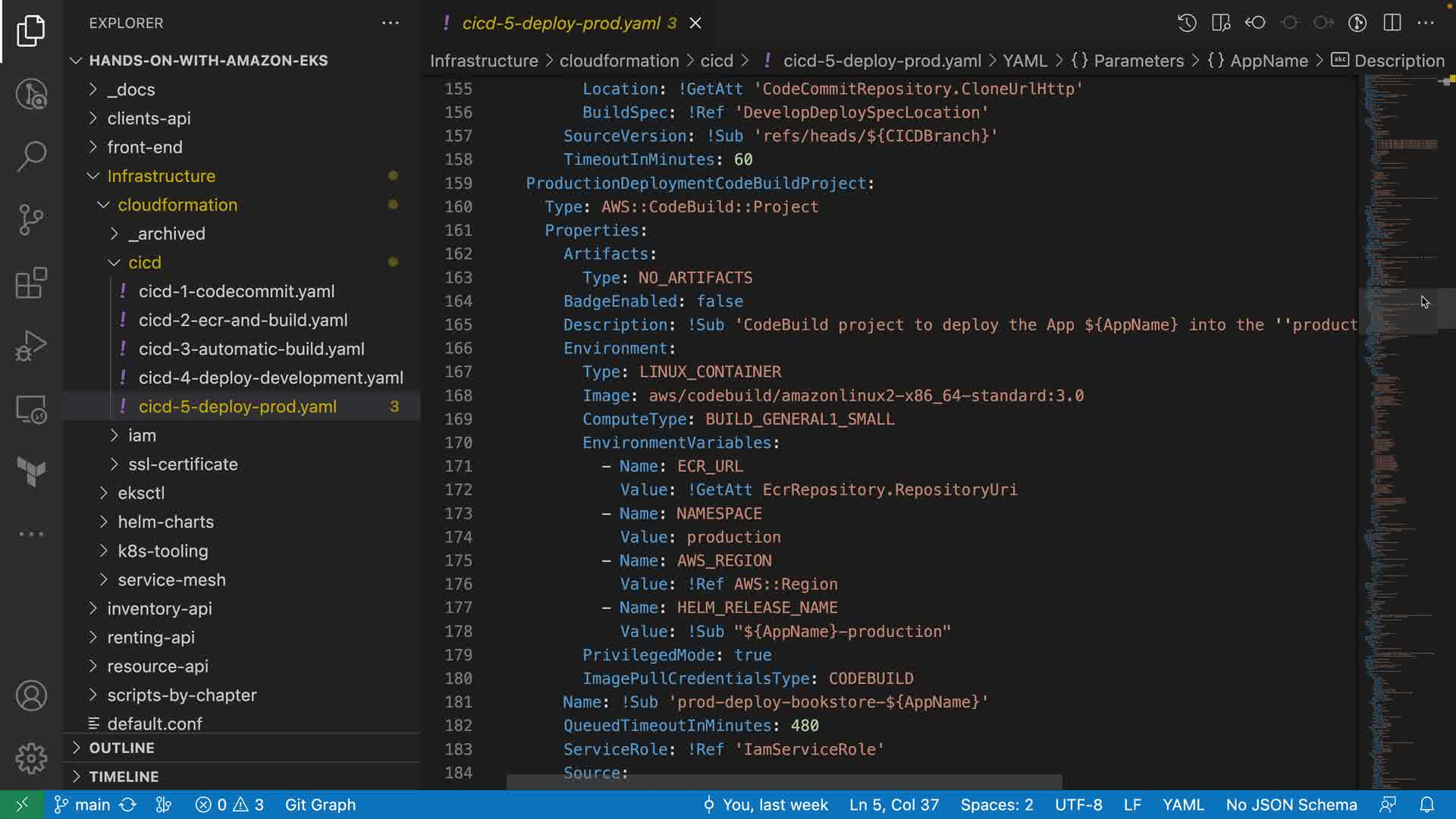The width and height of the screenshot is (1456, 819).
Task: Click Git Graph in status bar
Action: 320,805
